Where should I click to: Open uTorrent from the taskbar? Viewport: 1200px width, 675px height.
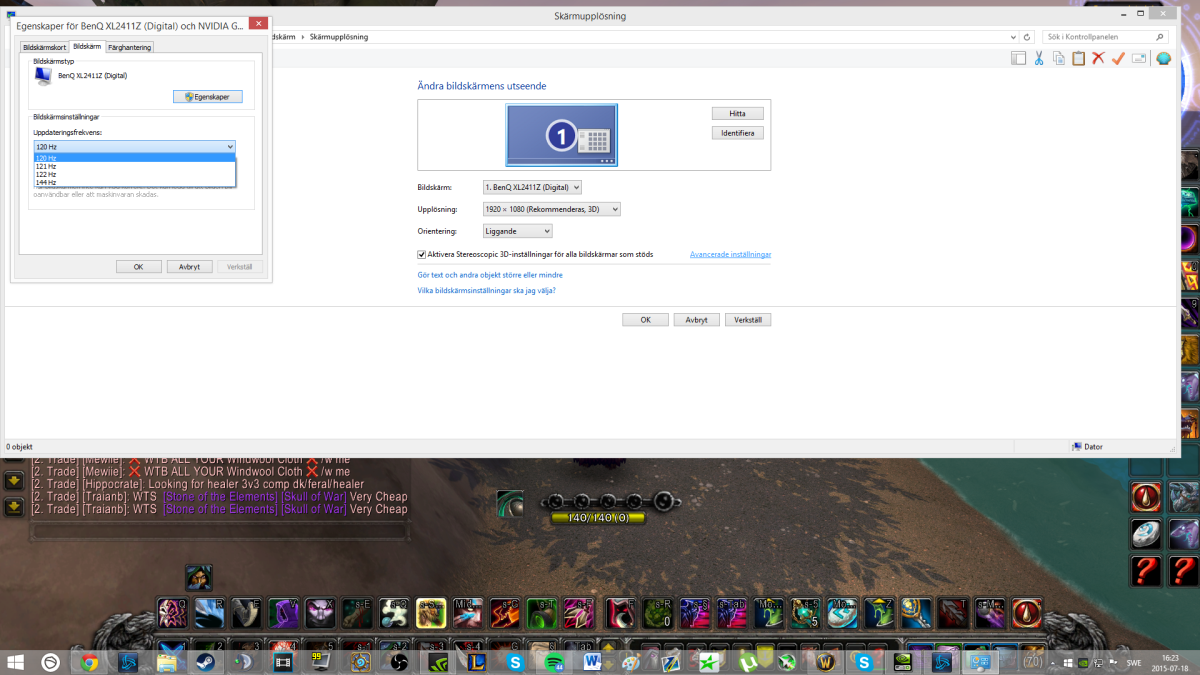(x=748, y=662)
